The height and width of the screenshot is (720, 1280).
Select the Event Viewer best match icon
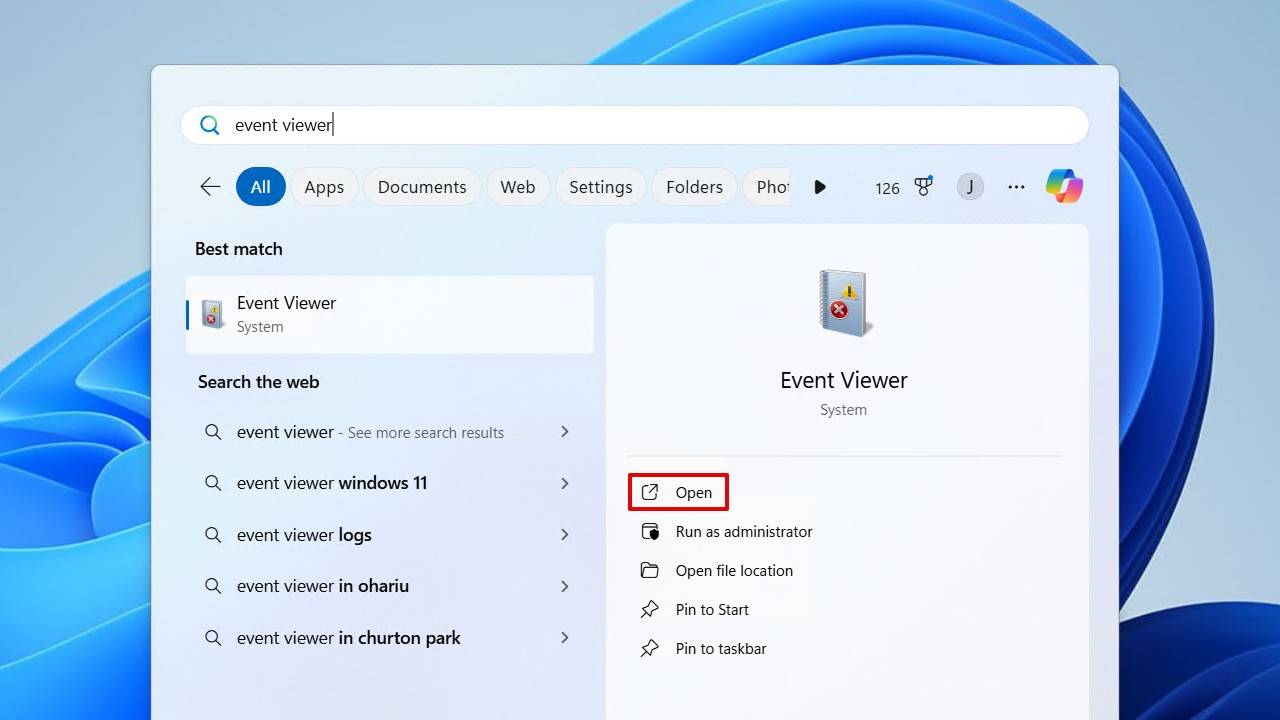click(212, 313)
